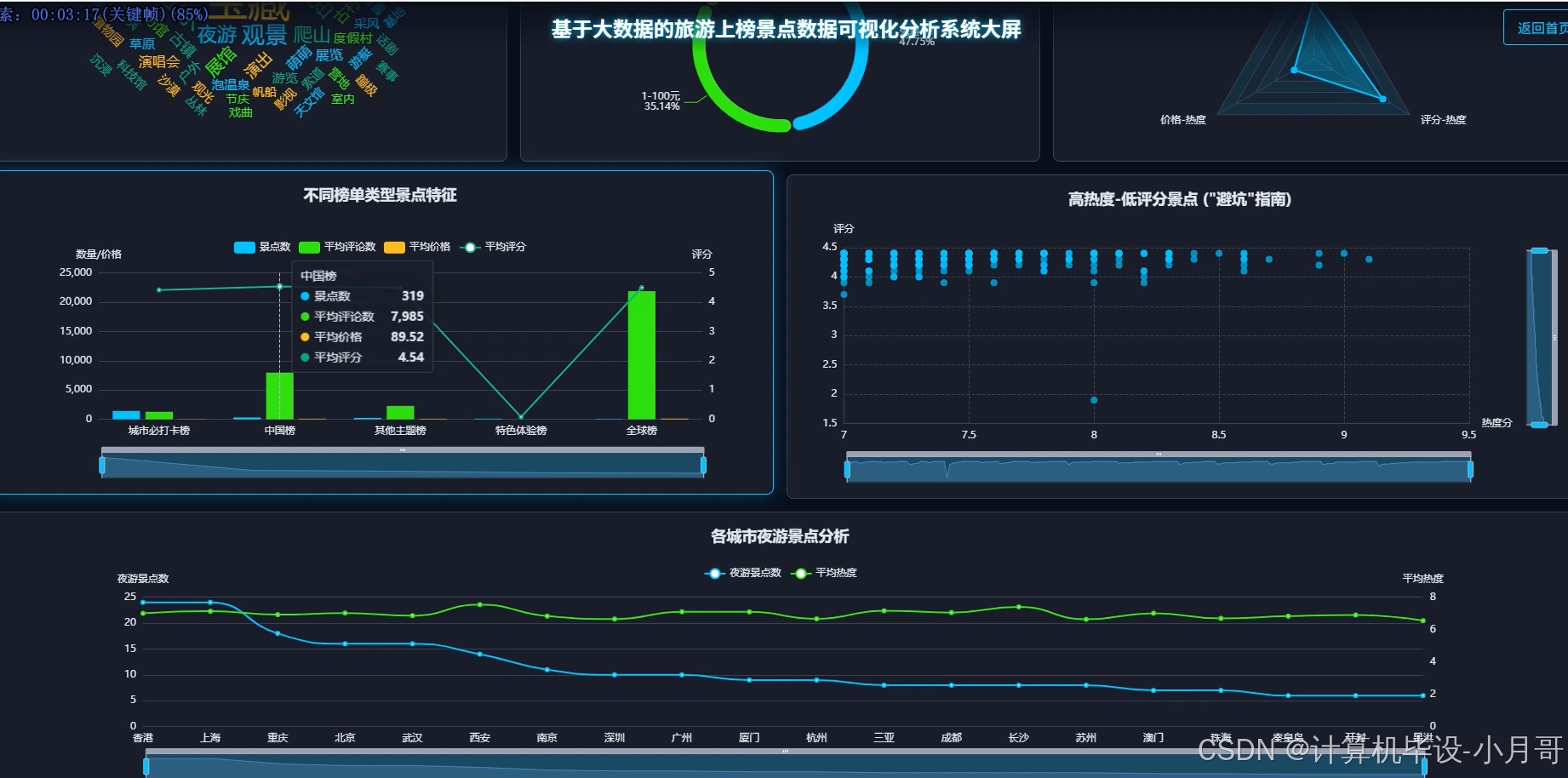Screen dimensions: 1568x778
Task: Click the rating line point above 城市必打卡榜
Action: coord(159,290)
